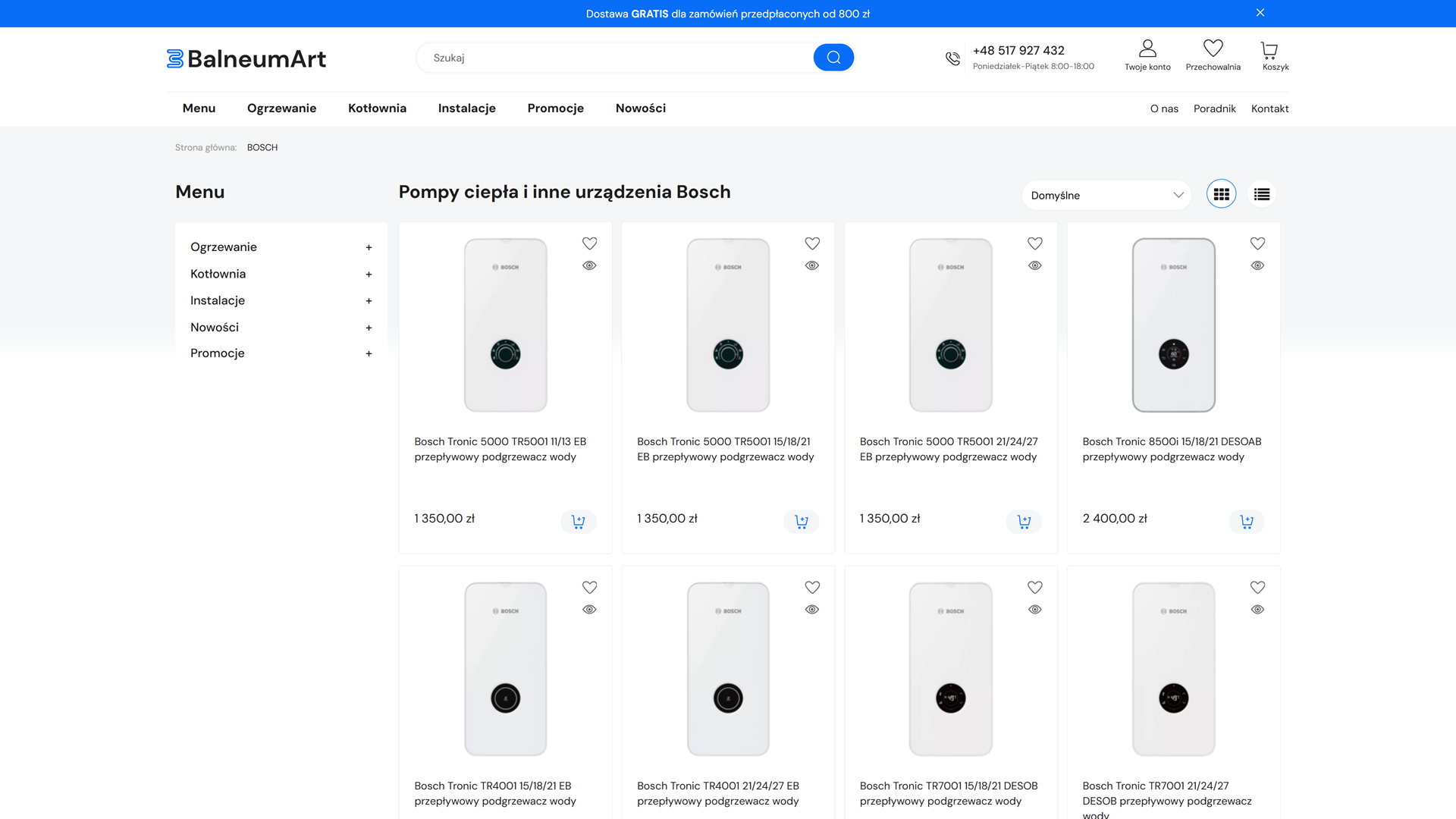Open the Koszyk shopping cart icon
Image resolution: width=1456 pixels, height=819 pixels.
pyautogui.click(x=1269, y=51)
